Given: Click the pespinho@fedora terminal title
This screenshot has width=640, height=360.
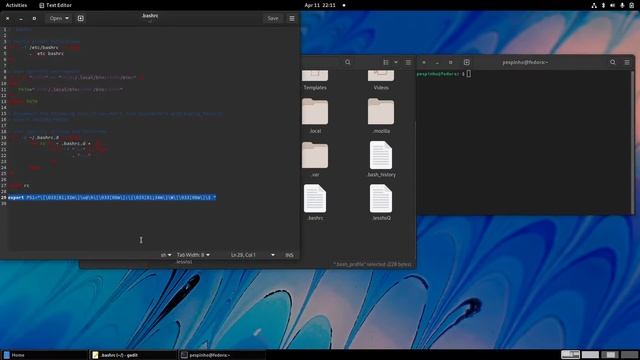Looking at the screenshot, I should tap(525, 62).
